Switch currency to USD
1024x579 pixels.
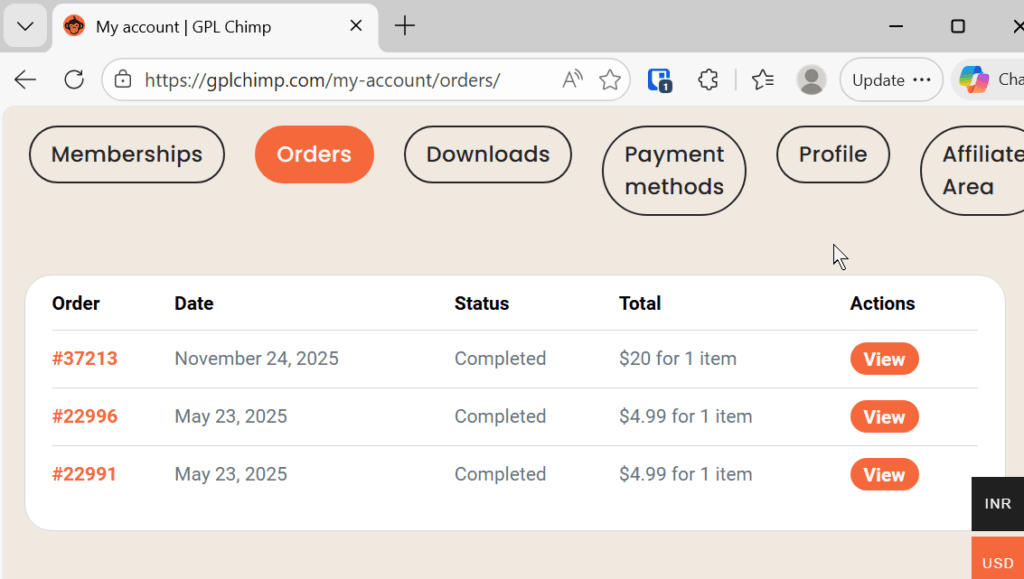coord(997,562)
